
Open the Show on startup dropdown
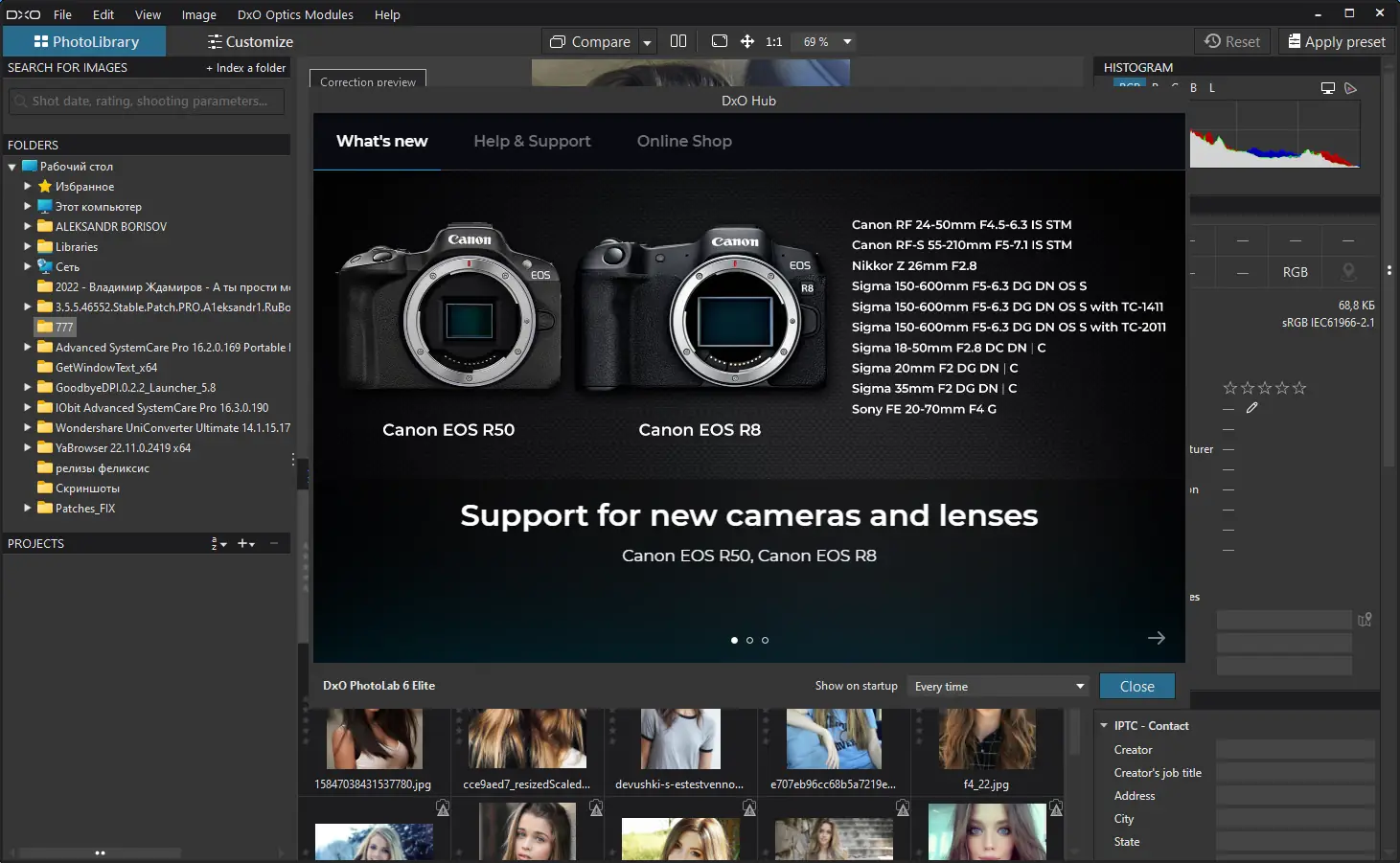coord(998,686)
